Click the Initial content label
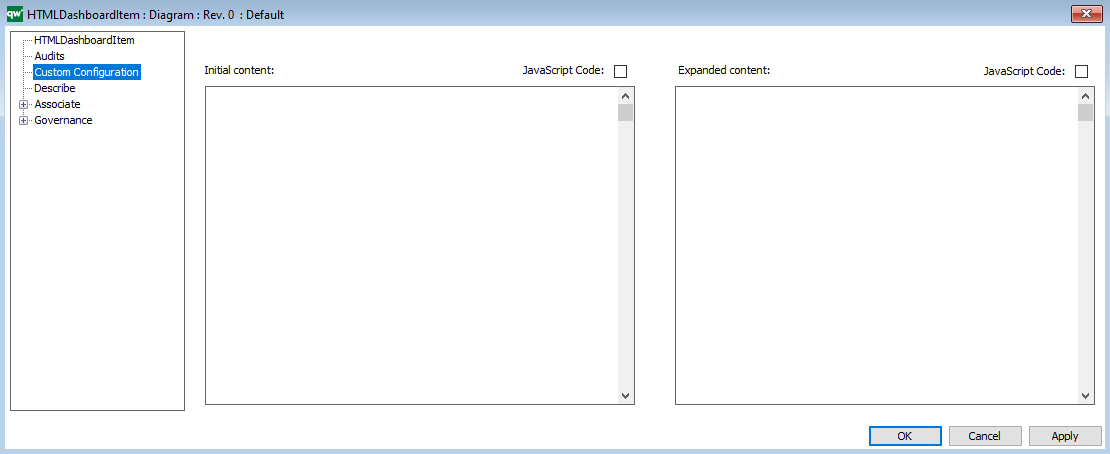Viewport: 1110px width, 454px height. tap(239, 70)
